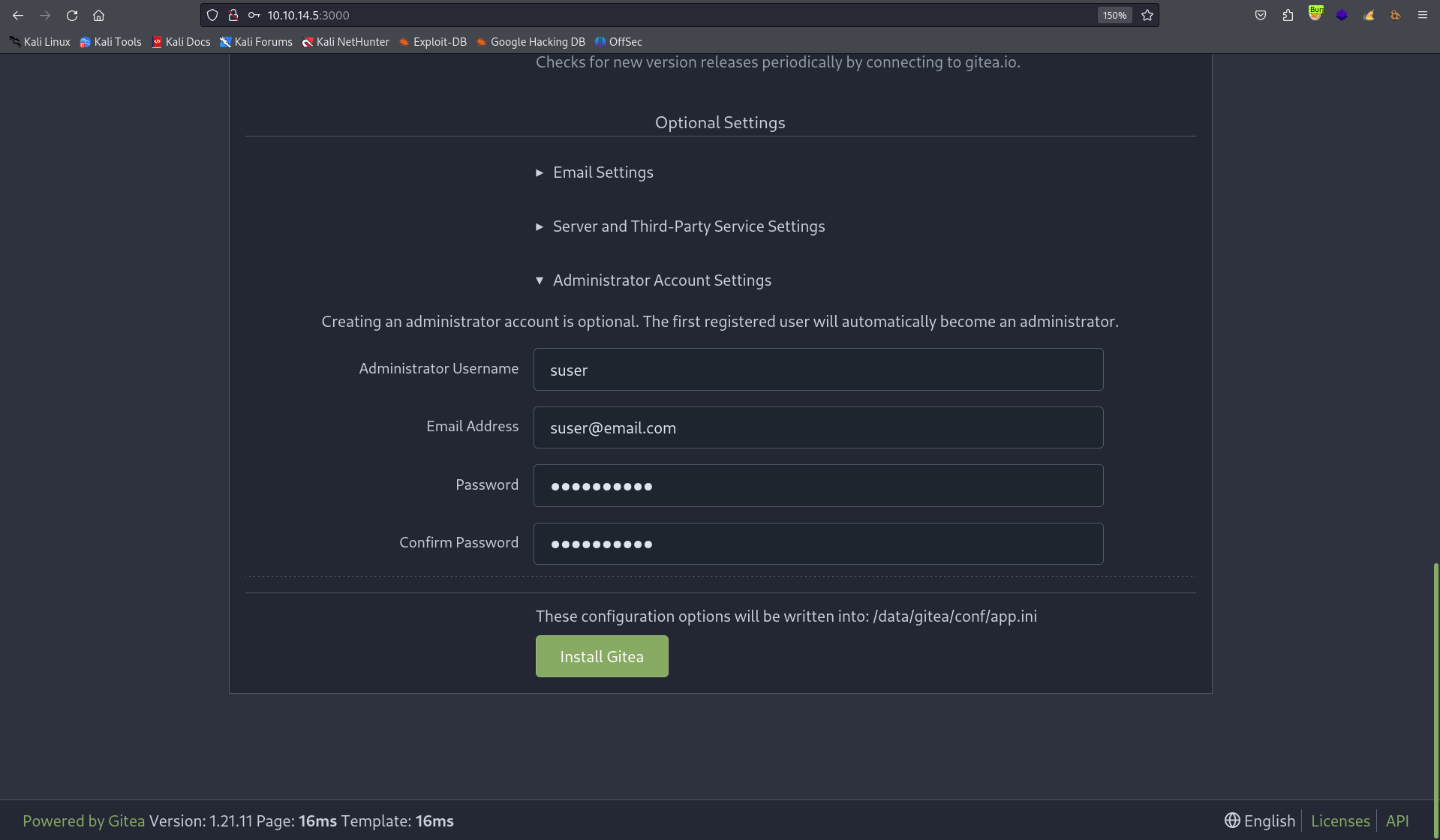
Task: Open the Powered by Gitea link
Action: (x=84, y=820)
